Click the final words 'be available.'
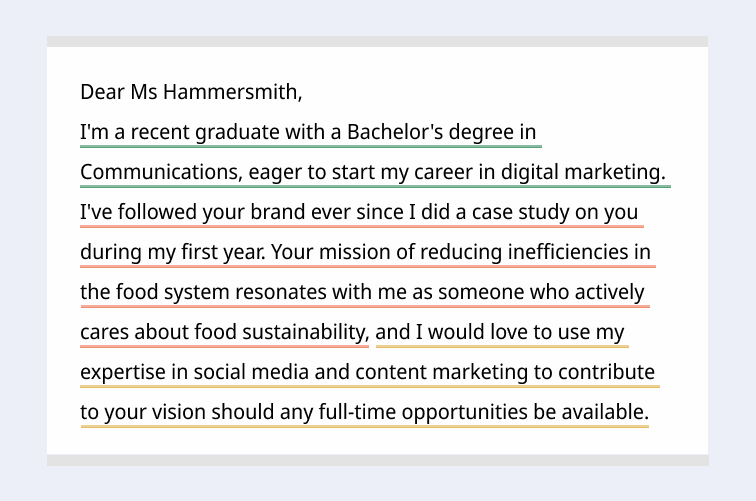This screenshot has height=501, width=756. pos(591,412)
